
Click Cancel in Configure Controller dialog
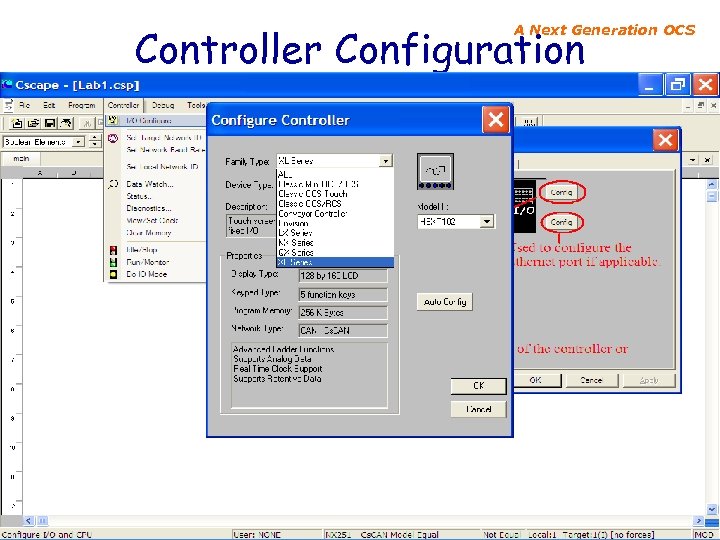[x=478, y=409]
